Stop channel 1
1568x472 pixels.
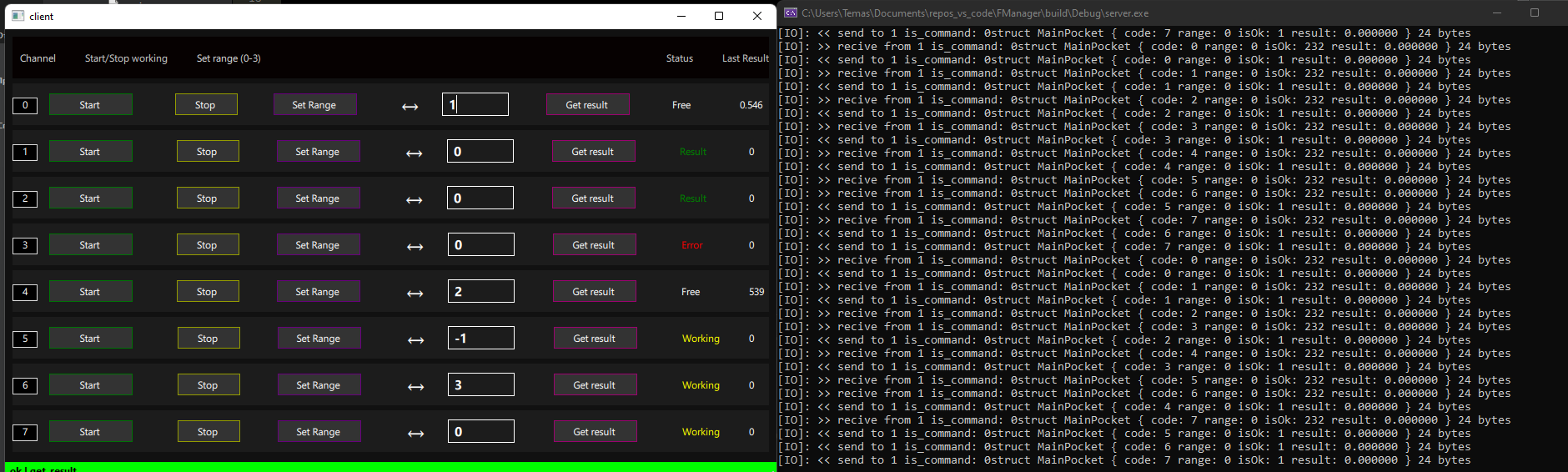[x=208, y=151]
